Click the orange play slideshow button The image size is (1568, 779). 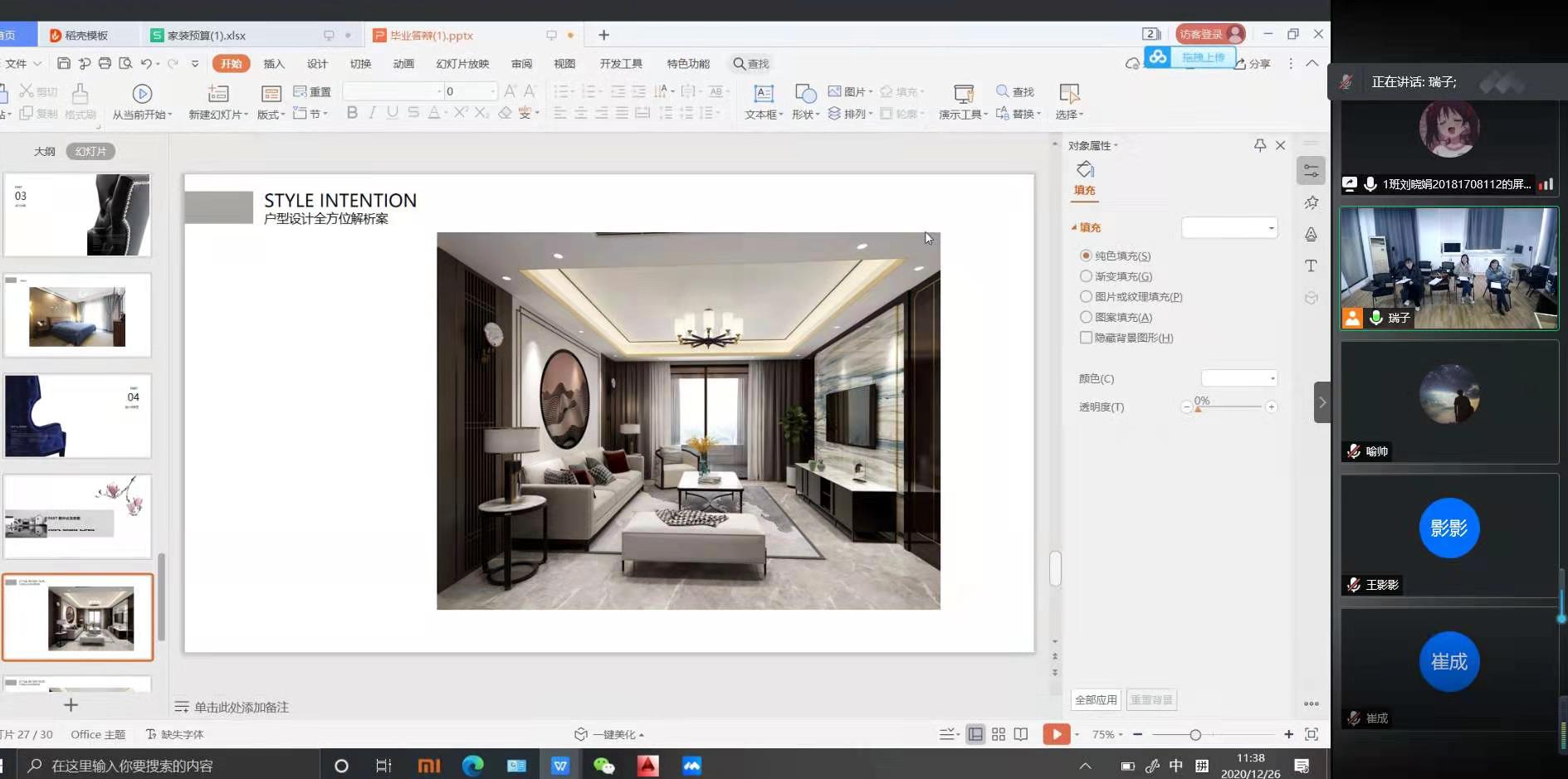coord(1056,734)
